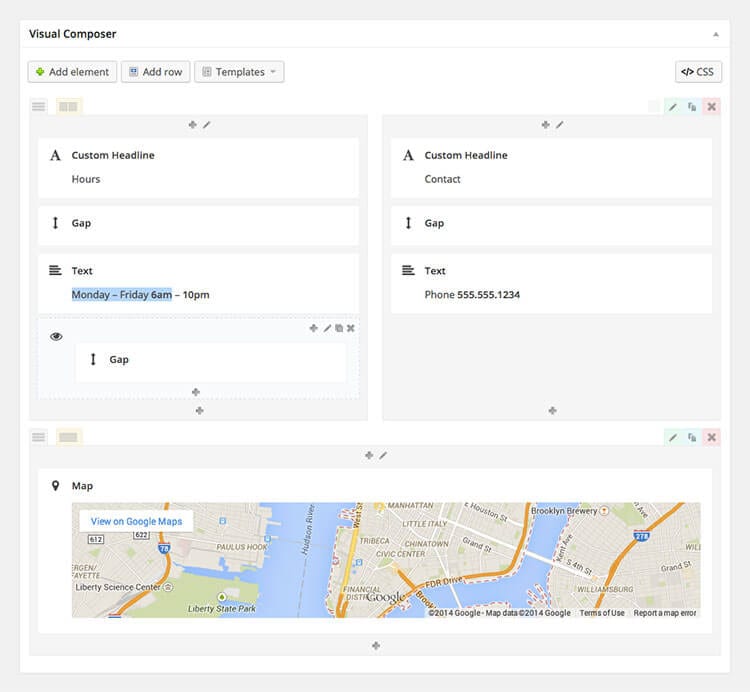Delete the first row using the red X
This screenshot has width=750, height=692.
click(712, 106)
